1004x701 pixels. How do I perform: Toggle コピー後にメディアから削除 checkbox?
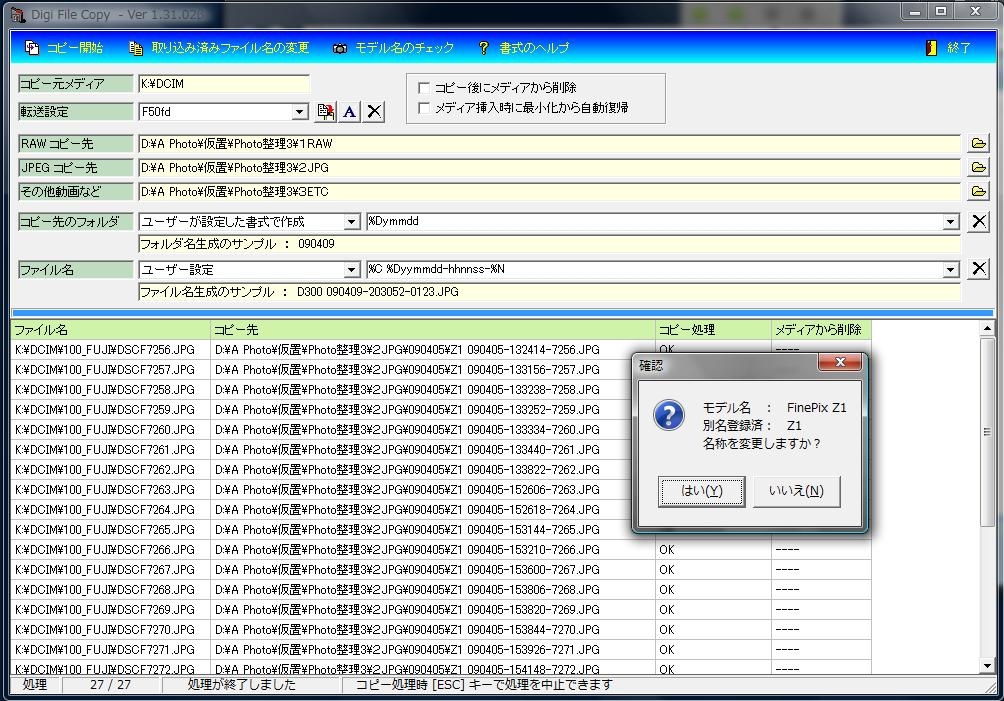click(423, 88)
